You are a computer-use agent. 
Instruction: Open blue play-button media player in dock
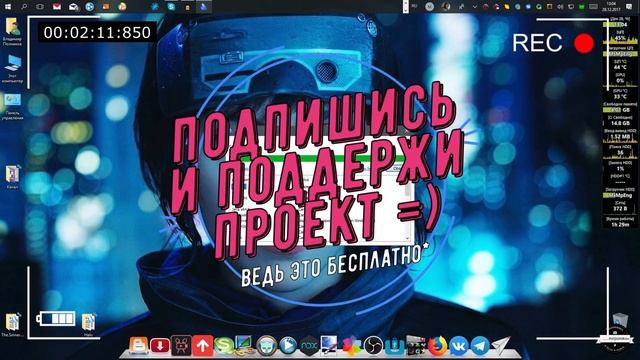pyautogui.click(x=288, y=346)
